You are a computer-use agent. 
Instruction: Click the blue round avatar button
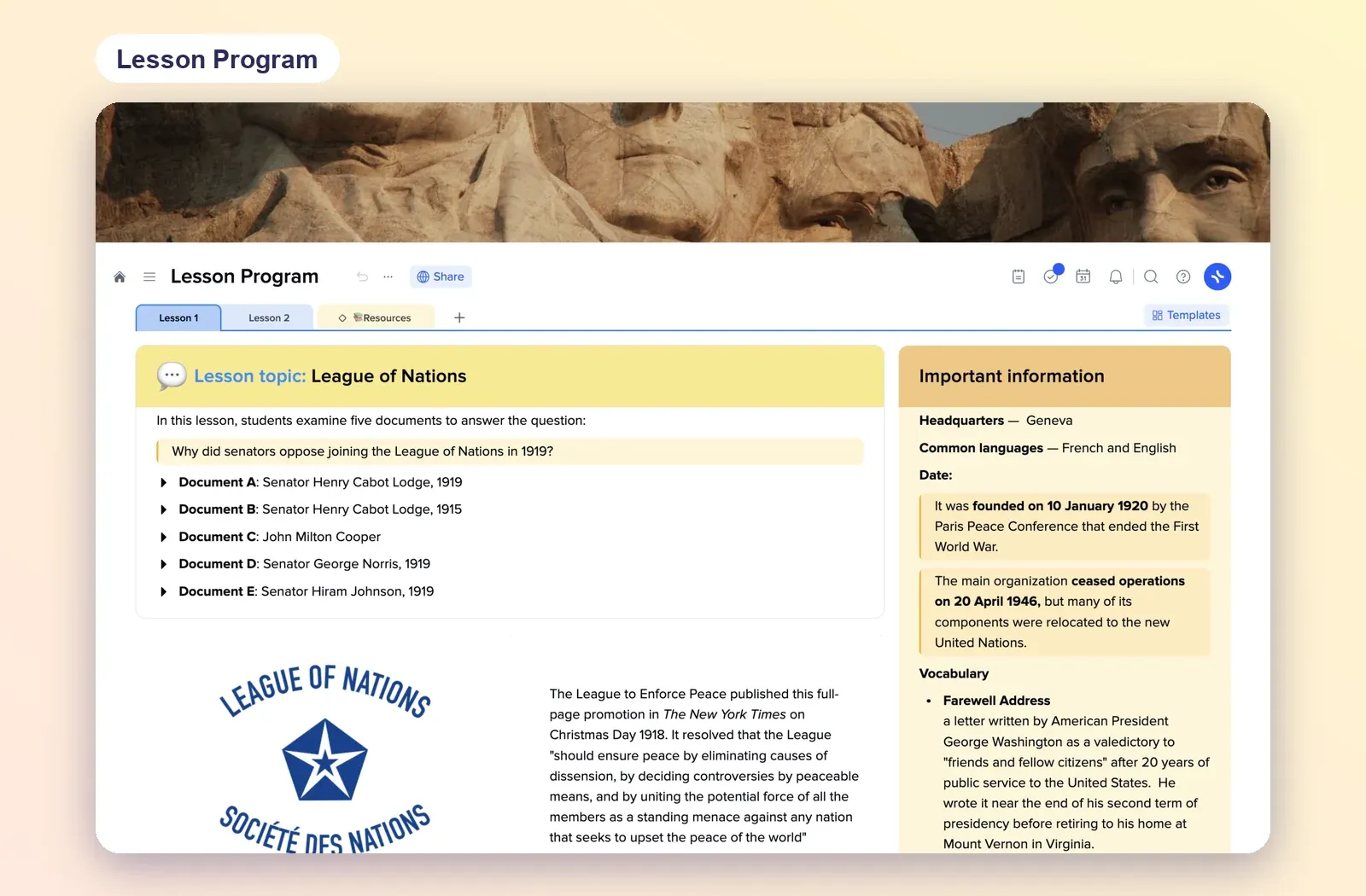pos(1217,276)
